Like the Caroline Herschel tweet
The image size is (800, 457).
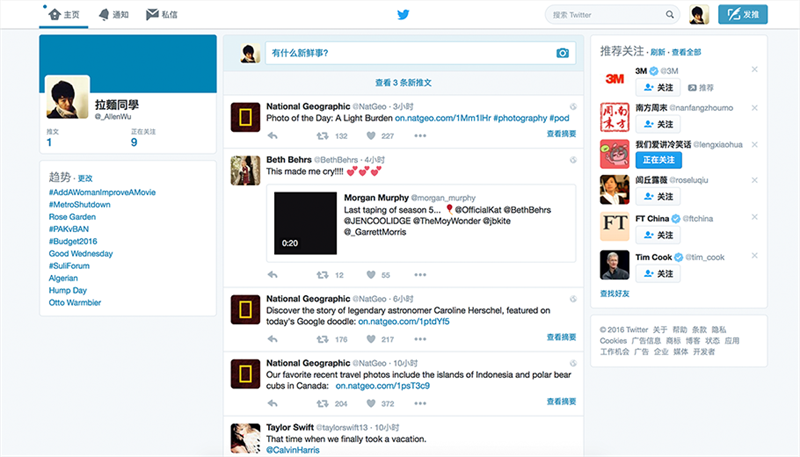[x=371, y=339]
